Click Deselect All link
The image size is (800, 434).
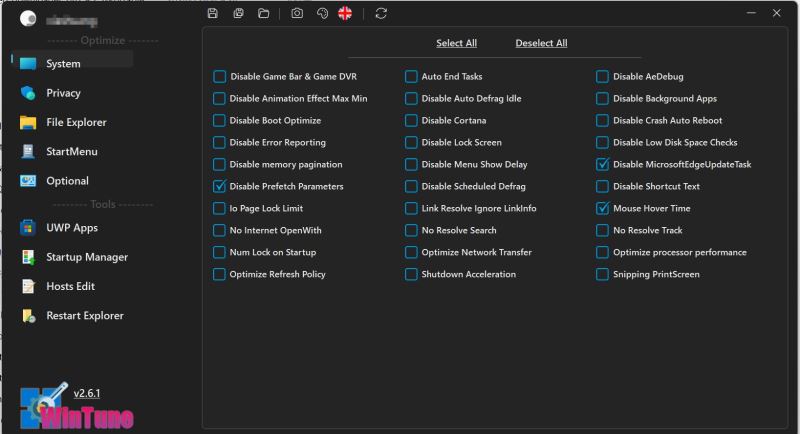click(x=541, y=43)
